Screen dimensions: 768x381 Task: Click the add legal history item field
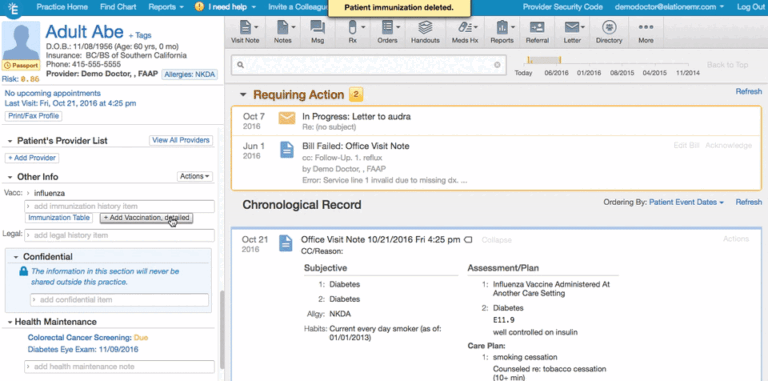[120, 236]
